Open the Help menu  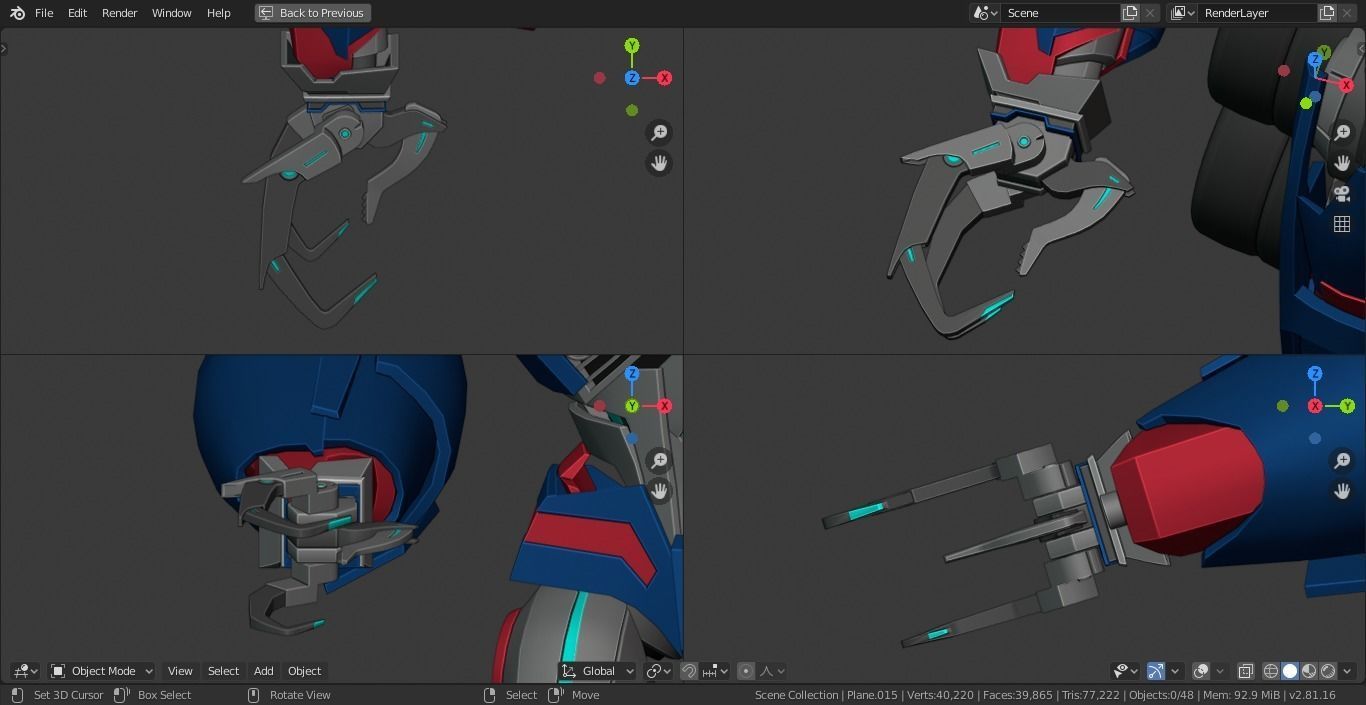point(218,13)
